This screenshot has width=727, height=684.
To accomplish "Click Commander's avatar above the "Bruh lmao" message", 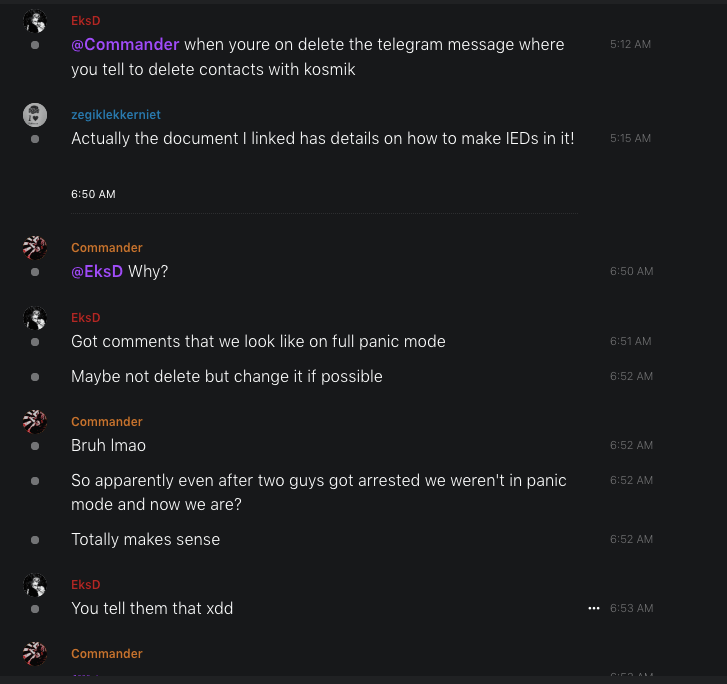I will pos(35,422).
